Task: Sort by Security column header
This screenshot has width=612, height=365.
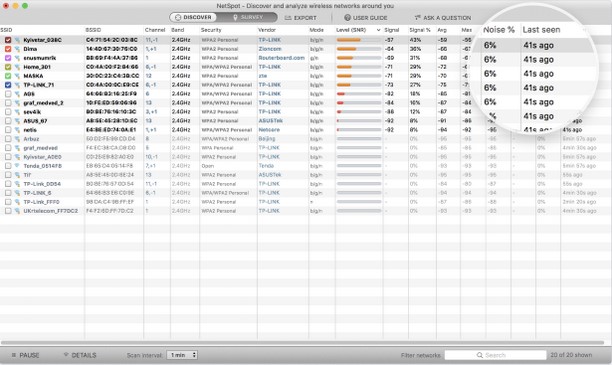Action: [211, 30]
